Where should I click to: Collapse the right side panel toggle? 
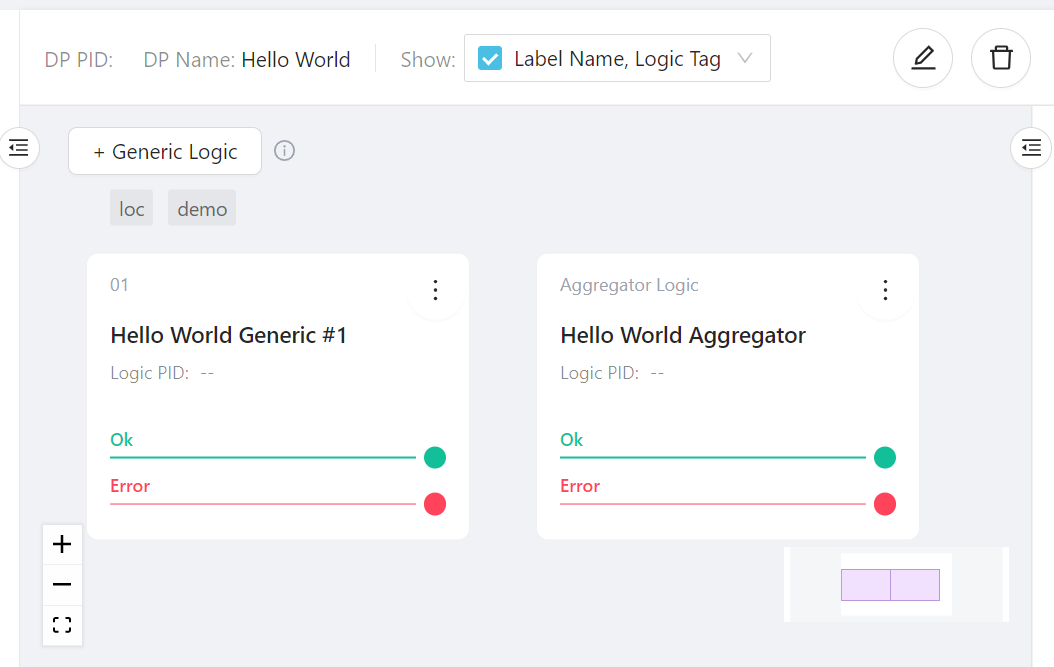1031,148
